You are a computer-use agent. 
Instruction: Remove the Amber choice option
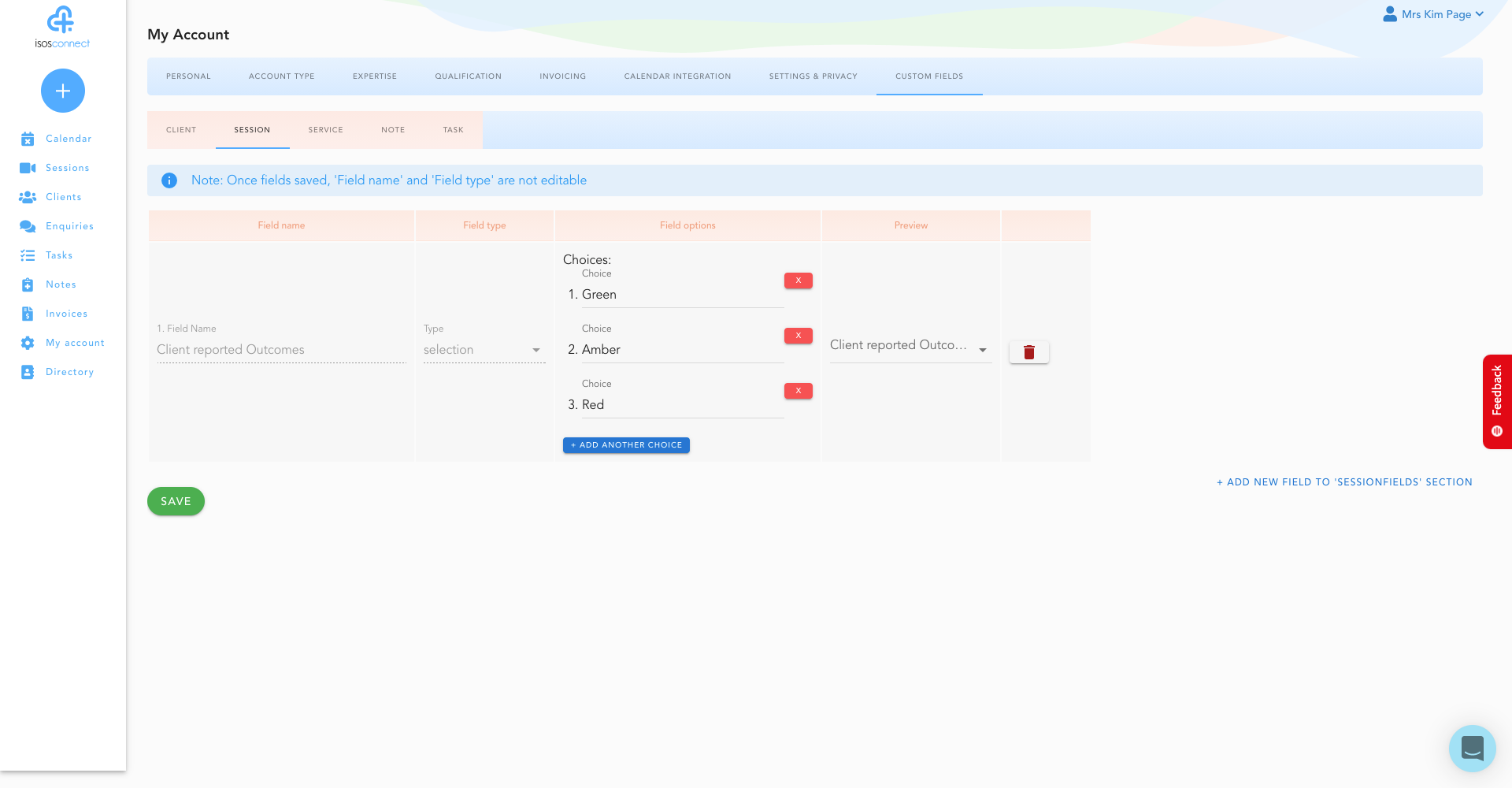click(x=798, y=336)
